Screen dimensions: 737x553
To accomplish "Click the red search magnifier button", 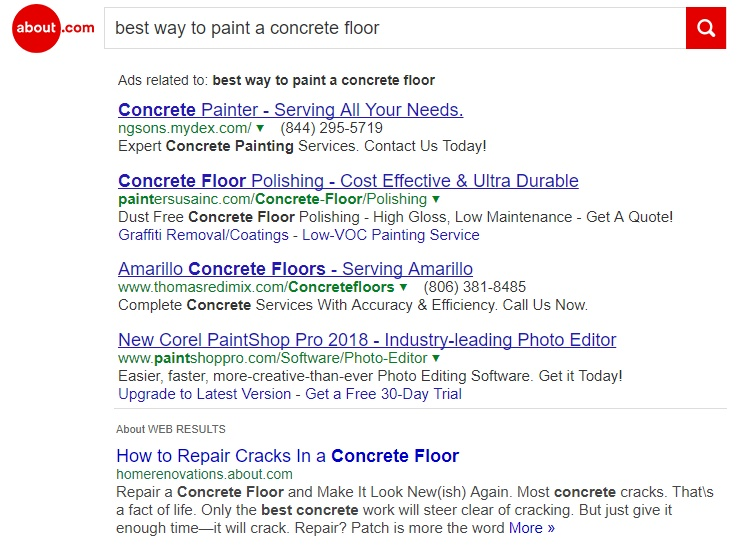I will (x=705, y=28).
